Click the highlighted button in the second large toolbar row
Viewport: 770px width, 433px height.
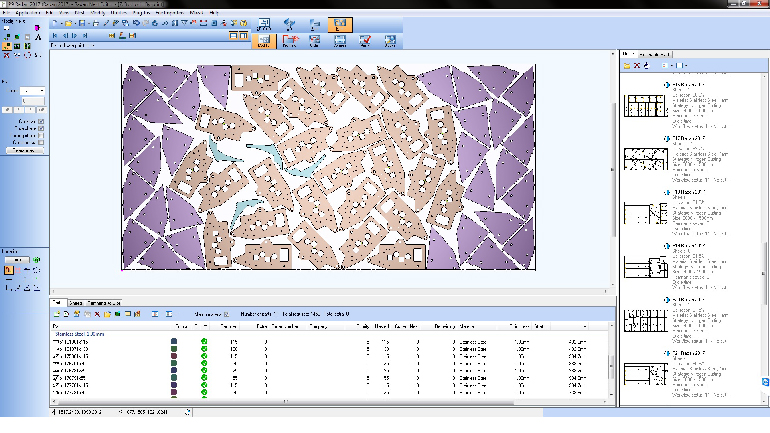coord(264,40)
